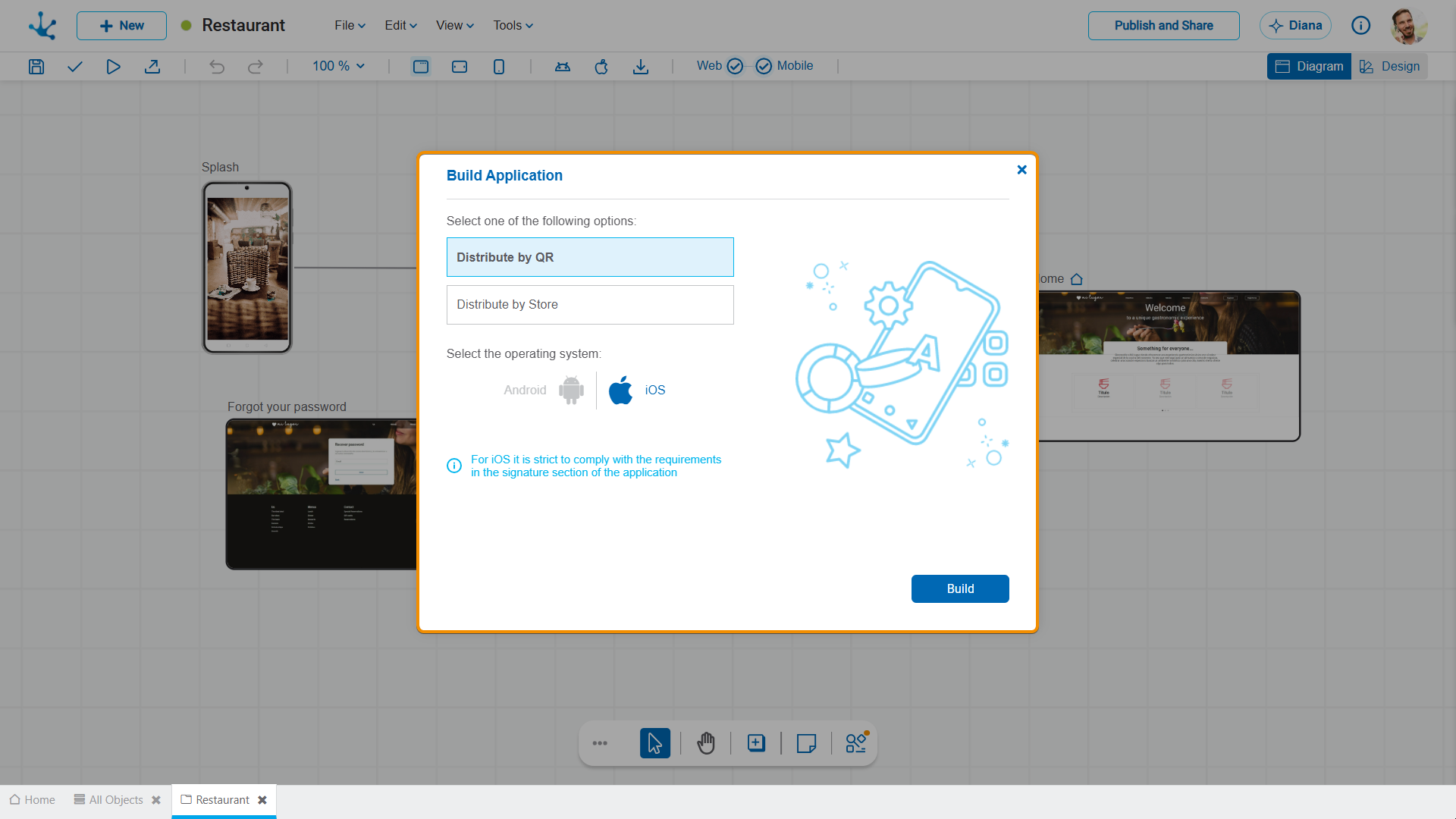1456x819 pixels.
Task: Select Distribute by QR option
Action: [x=590, y=257]
